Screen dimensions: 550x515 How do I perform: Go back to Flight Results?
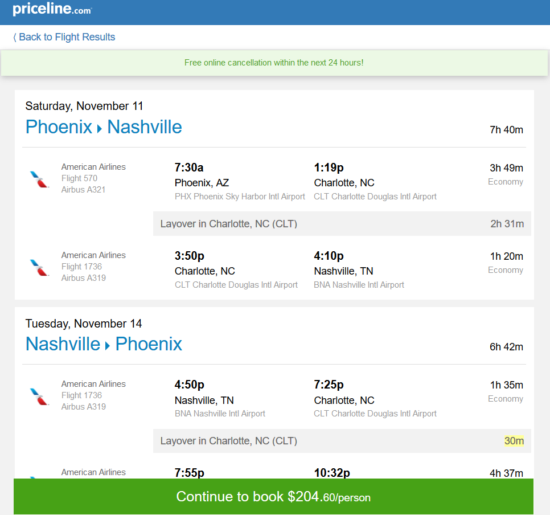64,37
